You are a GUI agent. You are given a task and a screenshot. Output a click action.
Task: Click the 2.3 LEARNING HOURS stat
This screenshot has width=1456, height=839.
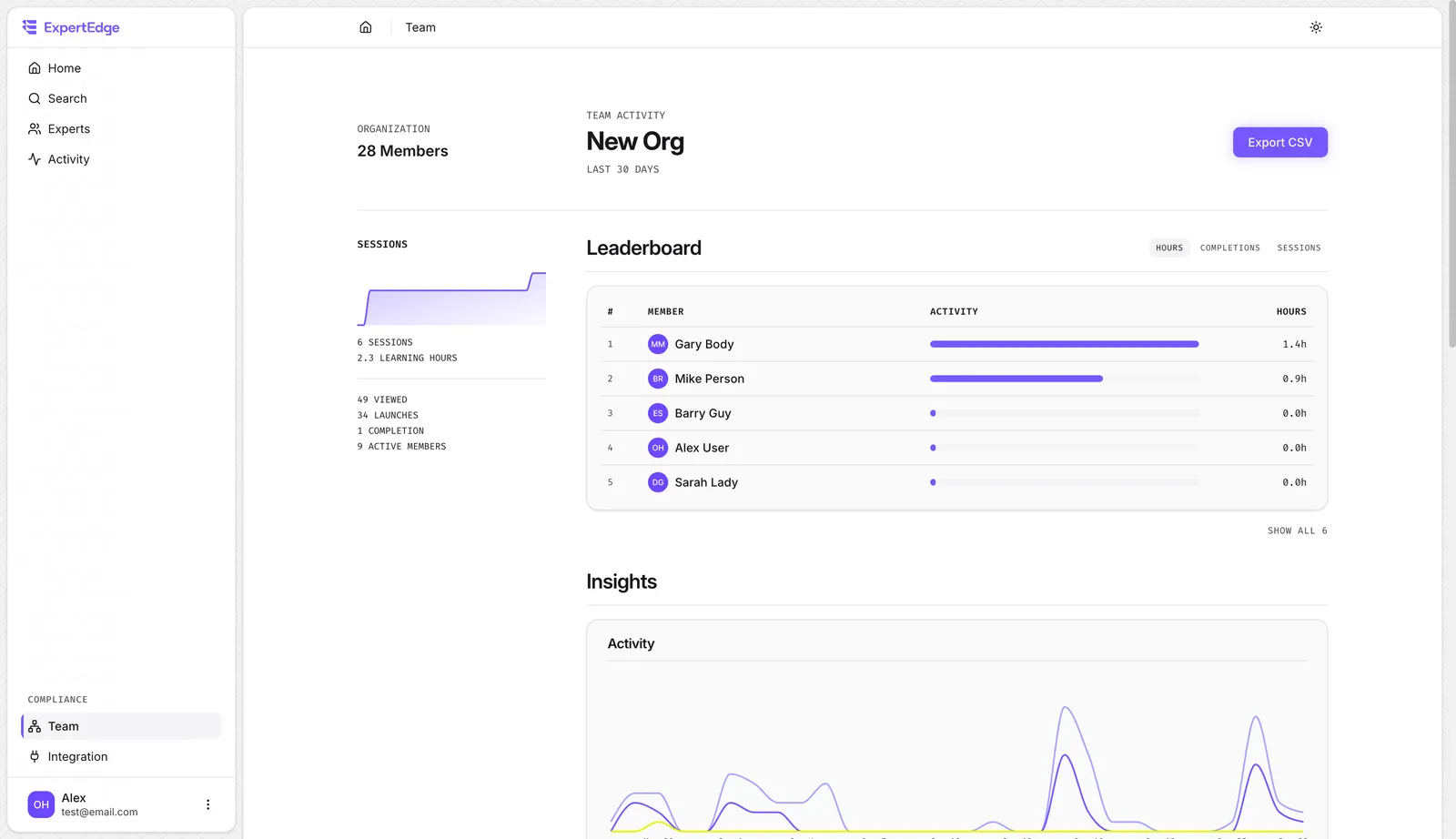pos(408,358)
